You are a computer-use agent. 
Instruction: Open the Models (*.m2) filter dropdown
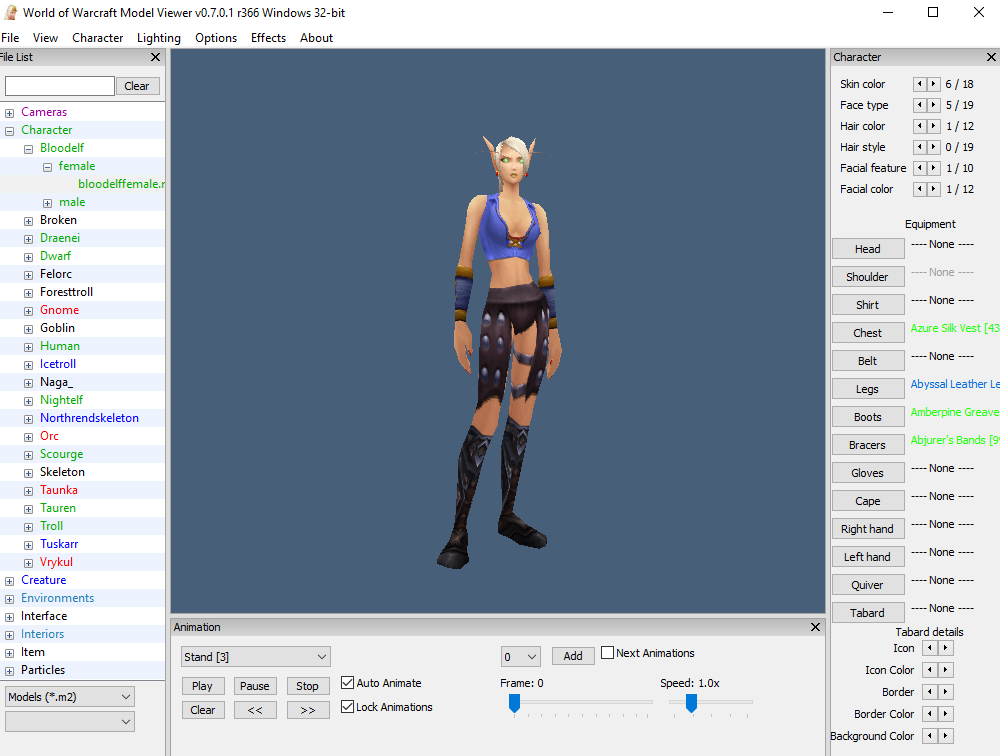click(x=70, y=697)
